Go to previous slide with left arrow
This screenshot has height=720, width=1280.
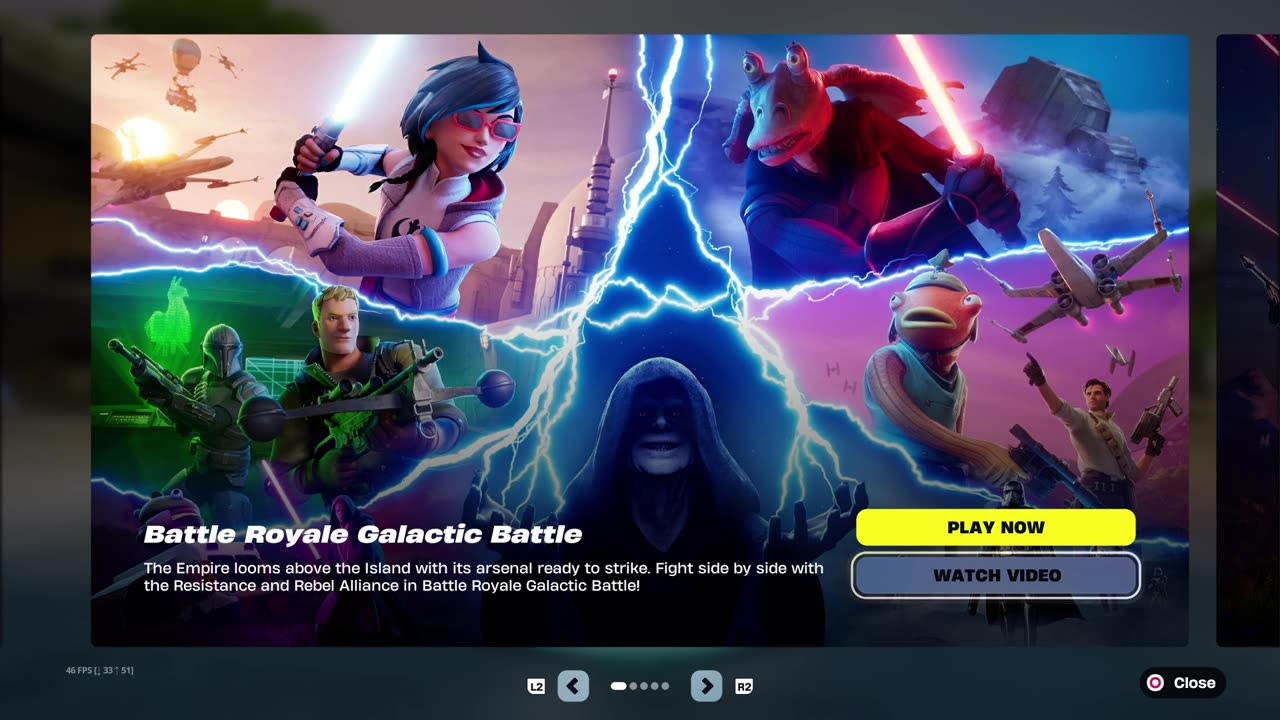coord(573,685)
